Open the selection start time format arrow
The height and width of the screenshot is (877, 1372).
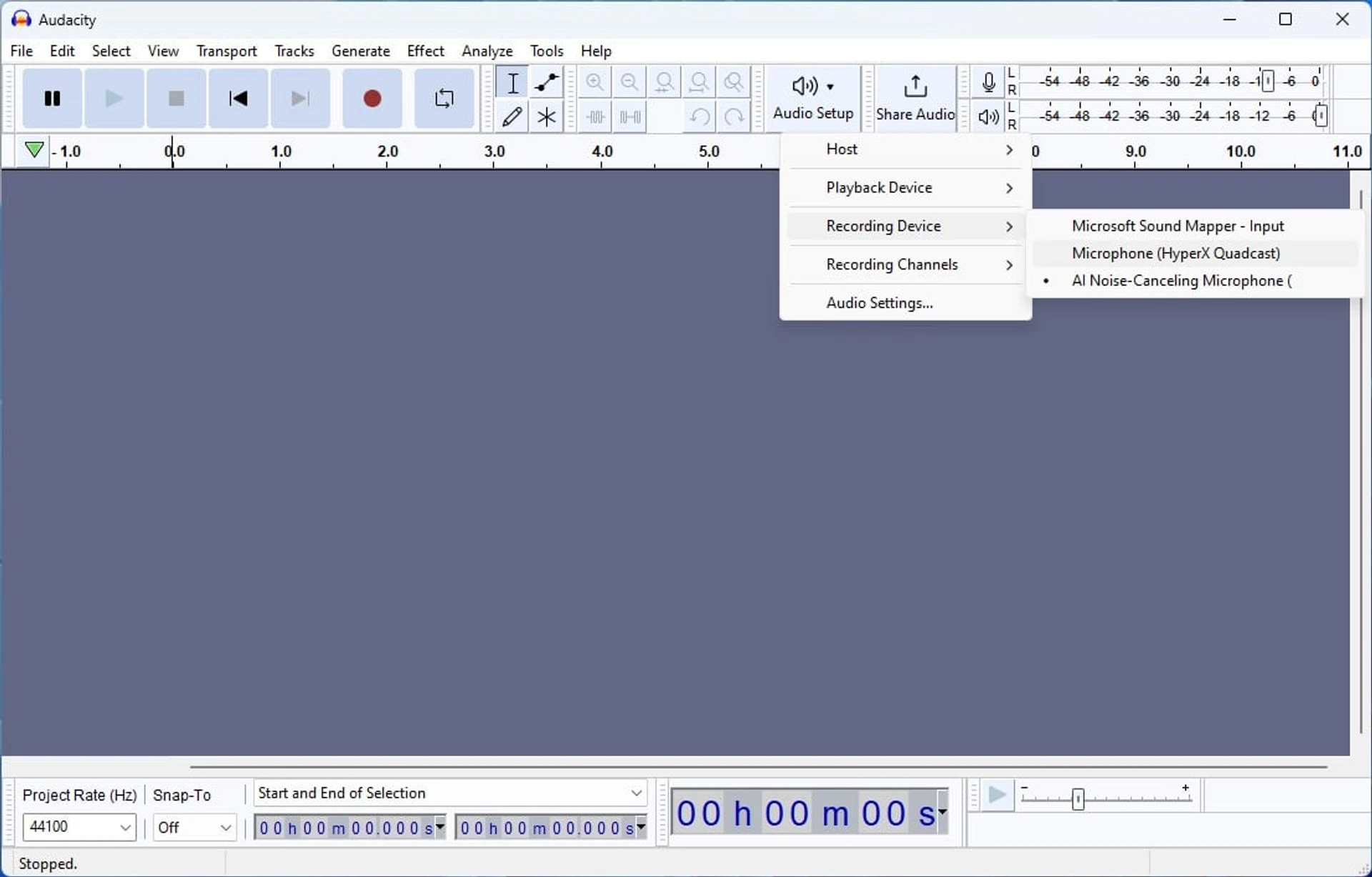click(440, 827)
